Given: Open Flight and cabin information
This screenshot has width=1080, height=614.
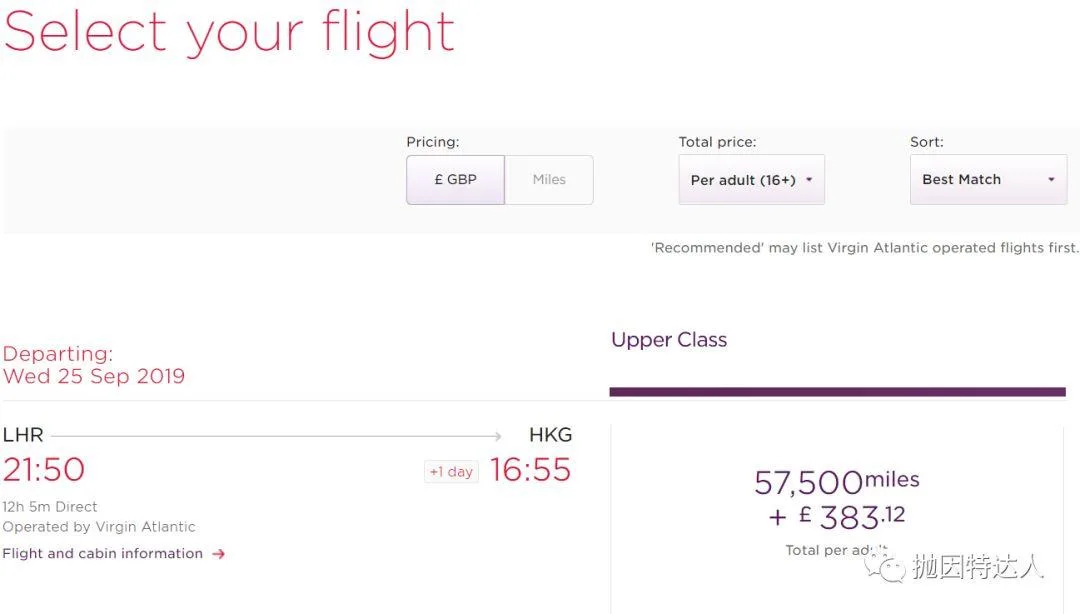Looking at the screenshot, I should coord(103,553).
